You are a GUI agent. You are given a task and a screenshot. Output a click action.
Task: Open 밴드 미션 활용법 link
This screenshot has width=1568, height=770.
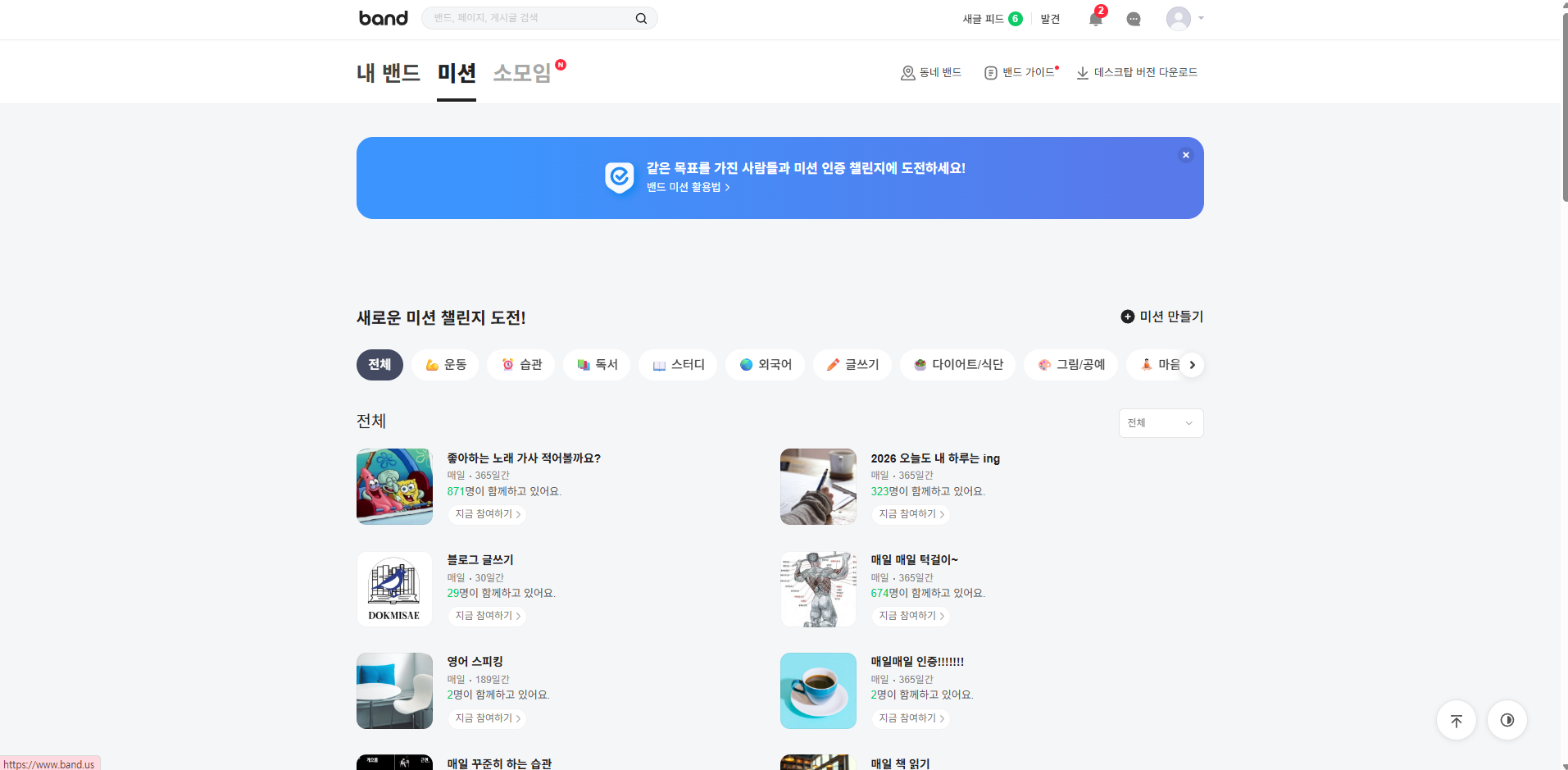688,187
